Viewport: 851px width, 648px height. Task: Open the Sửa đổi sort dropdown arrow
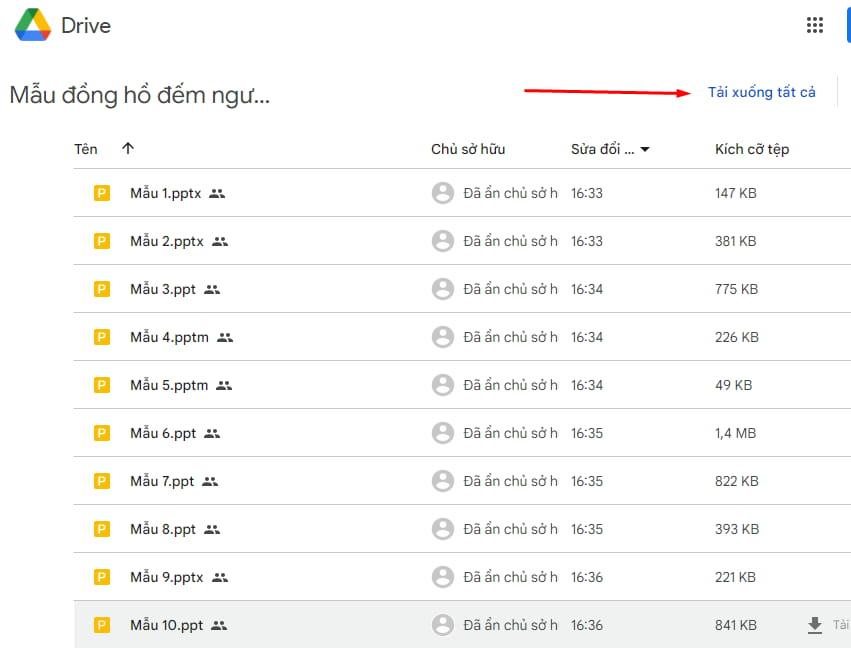click(645, 149)
